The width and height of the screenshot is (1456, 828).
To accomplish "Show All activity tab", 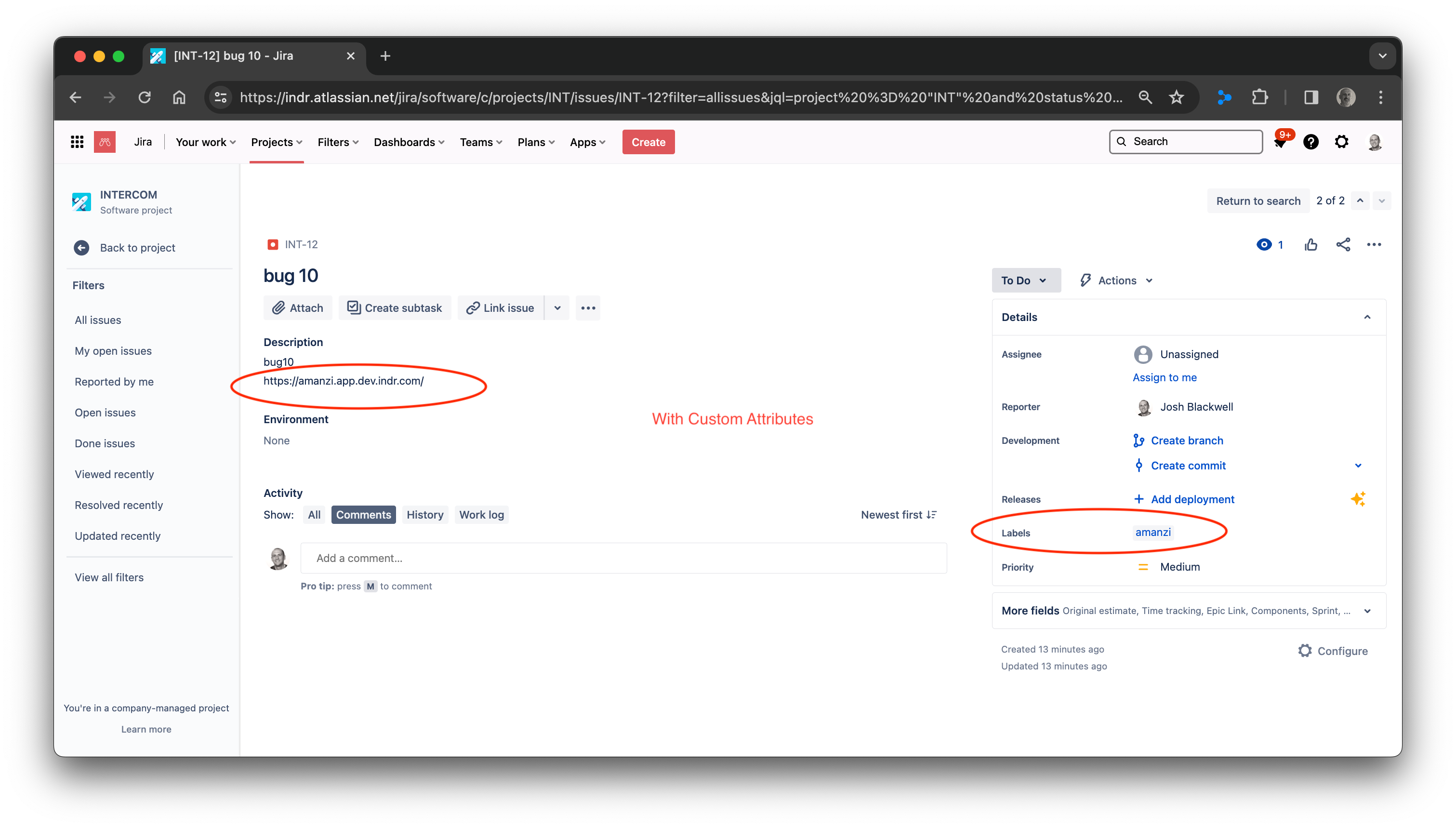I will pos(314,515).
